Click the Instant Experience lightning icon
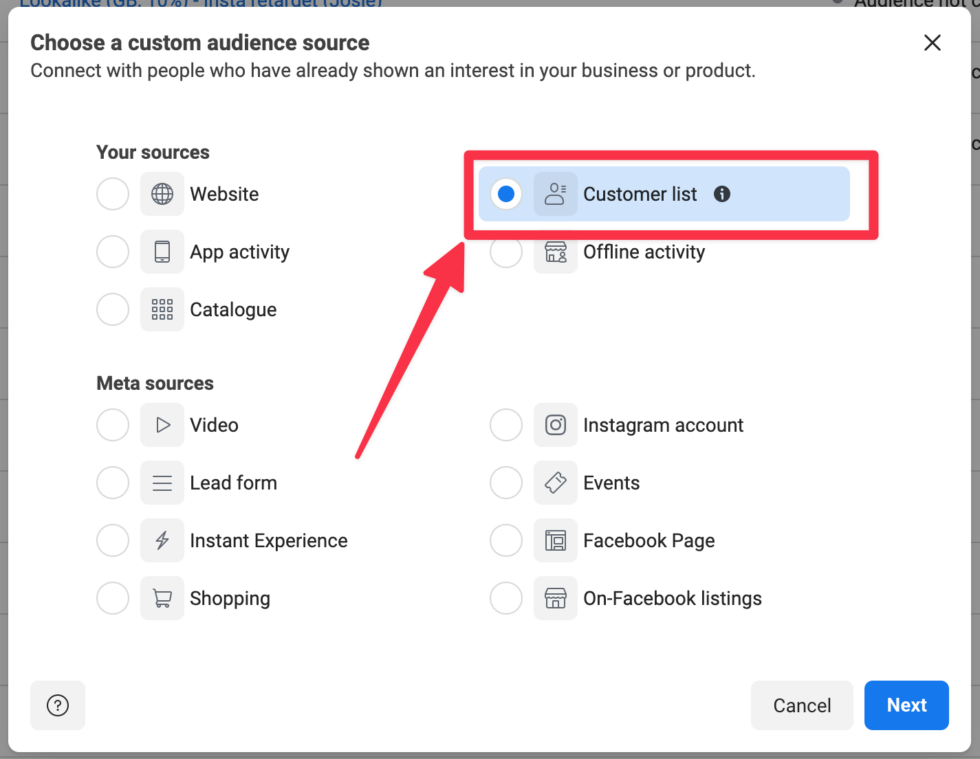980x759 pixels. [x=161, y=540]
